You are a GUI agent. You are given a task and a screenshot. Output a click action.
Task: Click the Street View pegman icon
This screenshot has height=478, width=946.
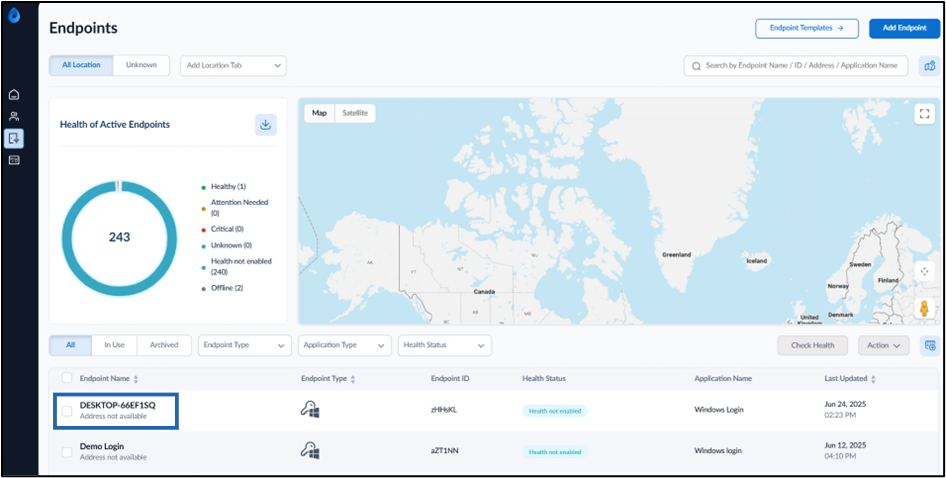point(924,308)
